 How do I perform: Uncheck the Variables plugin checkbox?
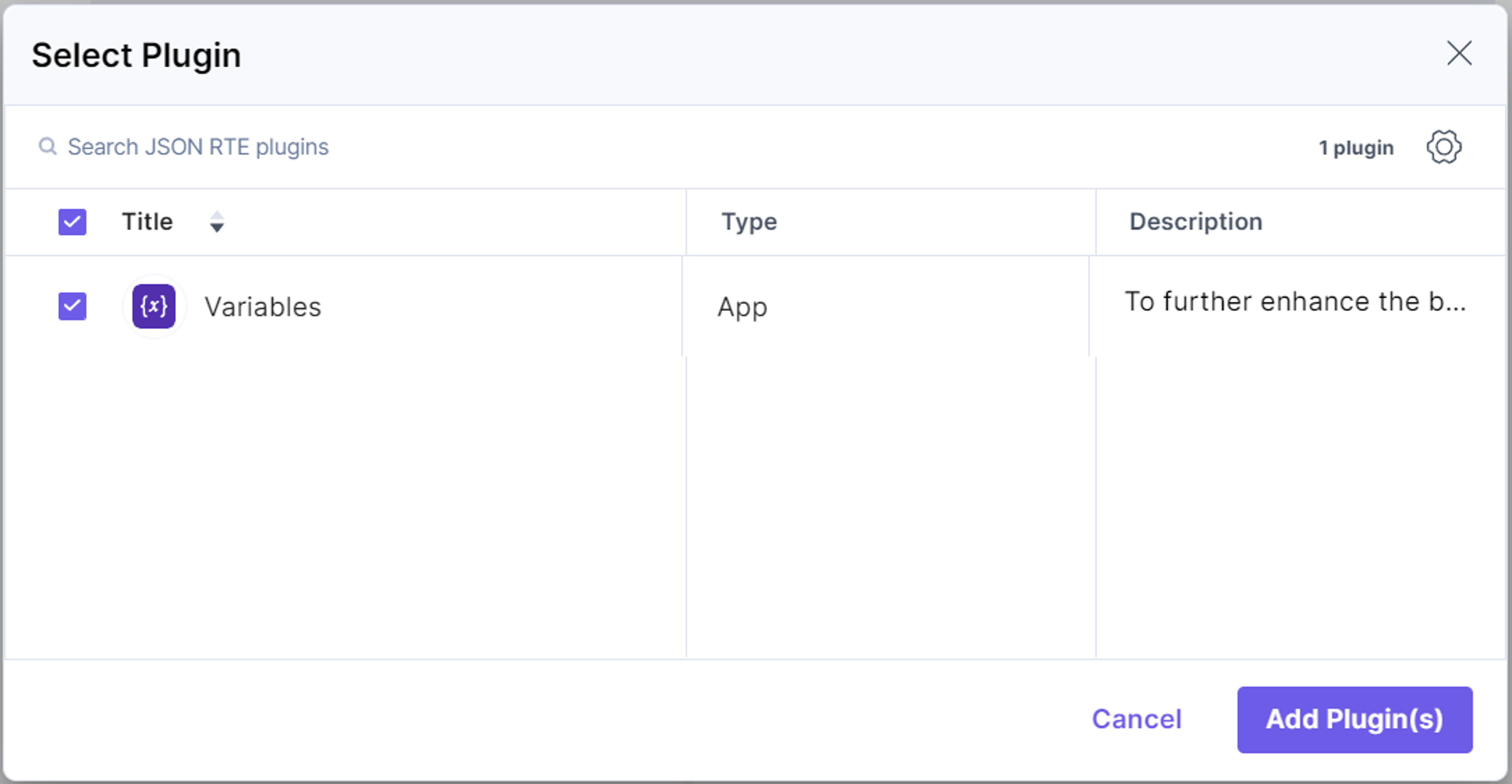pyautogui.click(x=72, y=306)
